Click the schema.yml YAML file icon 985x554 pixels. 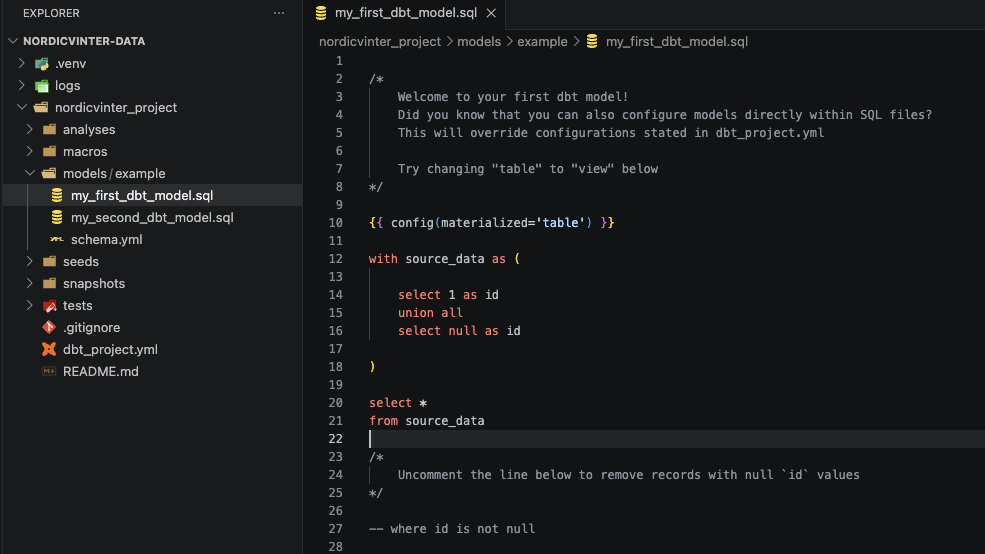coord(57,239)
